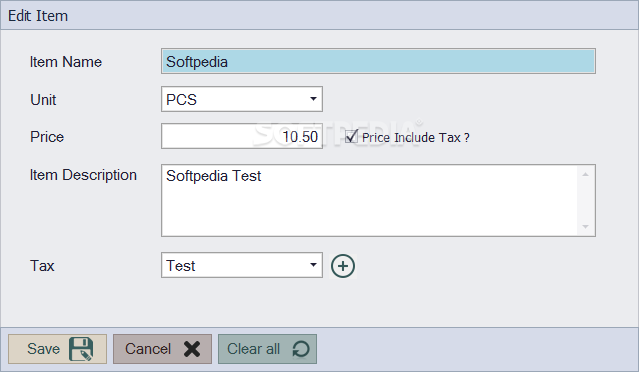Click into the Price field showing 10.50
This screenshot has width=639, height=372.
(x=242, y=136)
